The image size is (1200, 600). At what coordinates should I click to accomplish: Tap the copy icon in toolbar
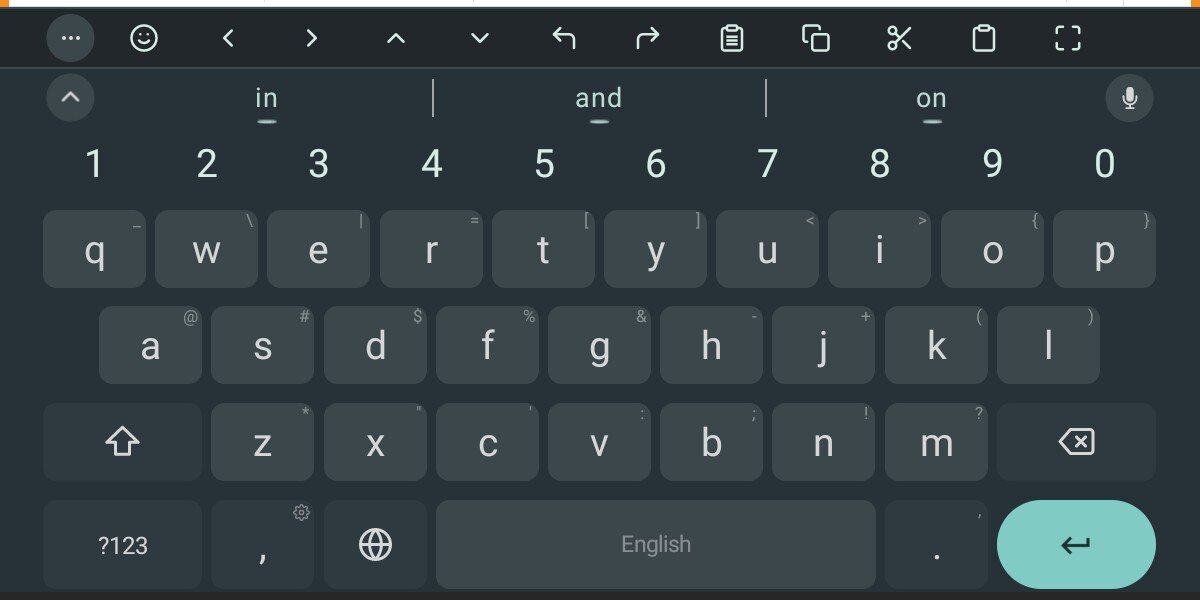pos(816,39)
